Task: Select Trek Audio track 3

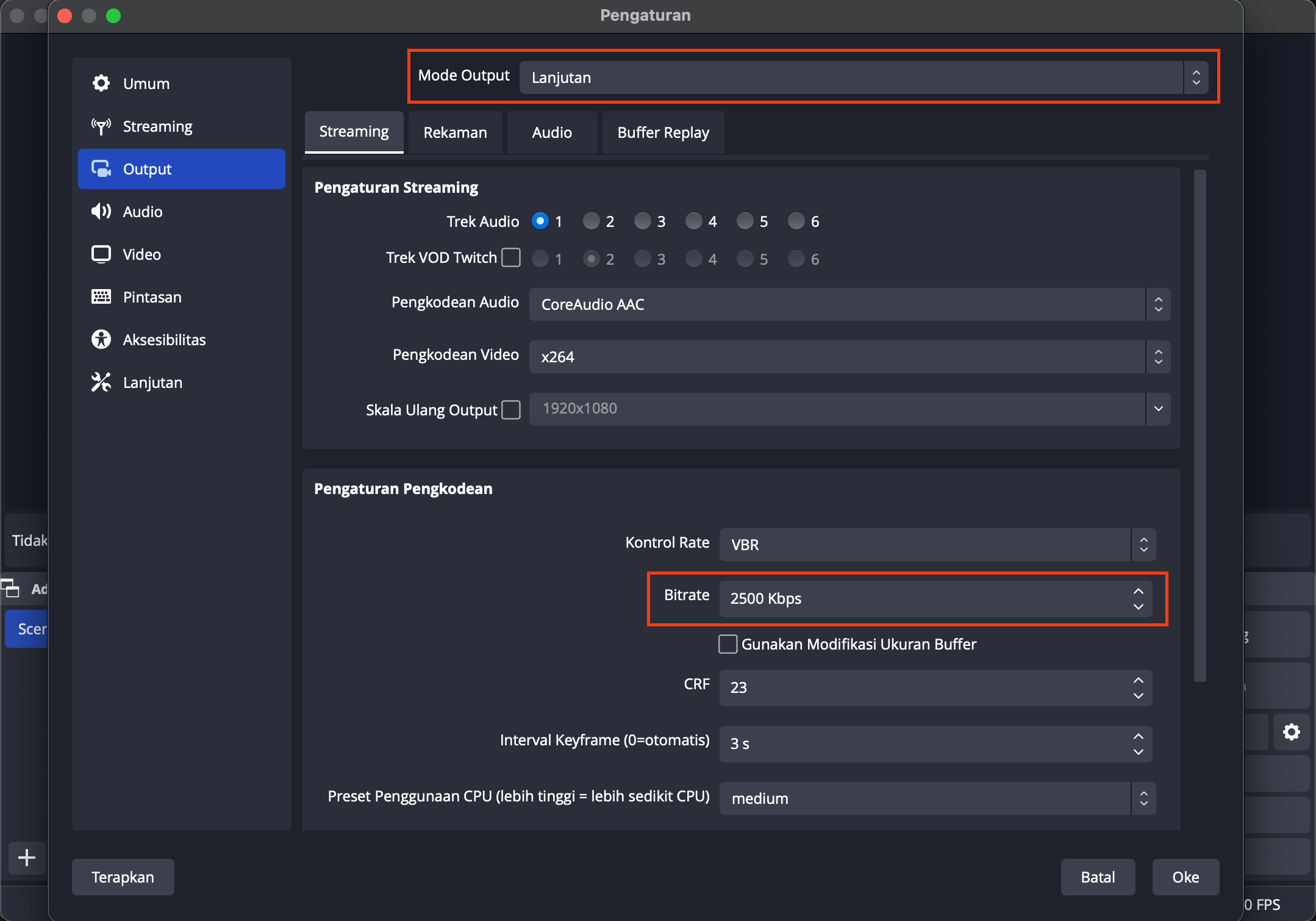Action: click(x=642, y=221)
